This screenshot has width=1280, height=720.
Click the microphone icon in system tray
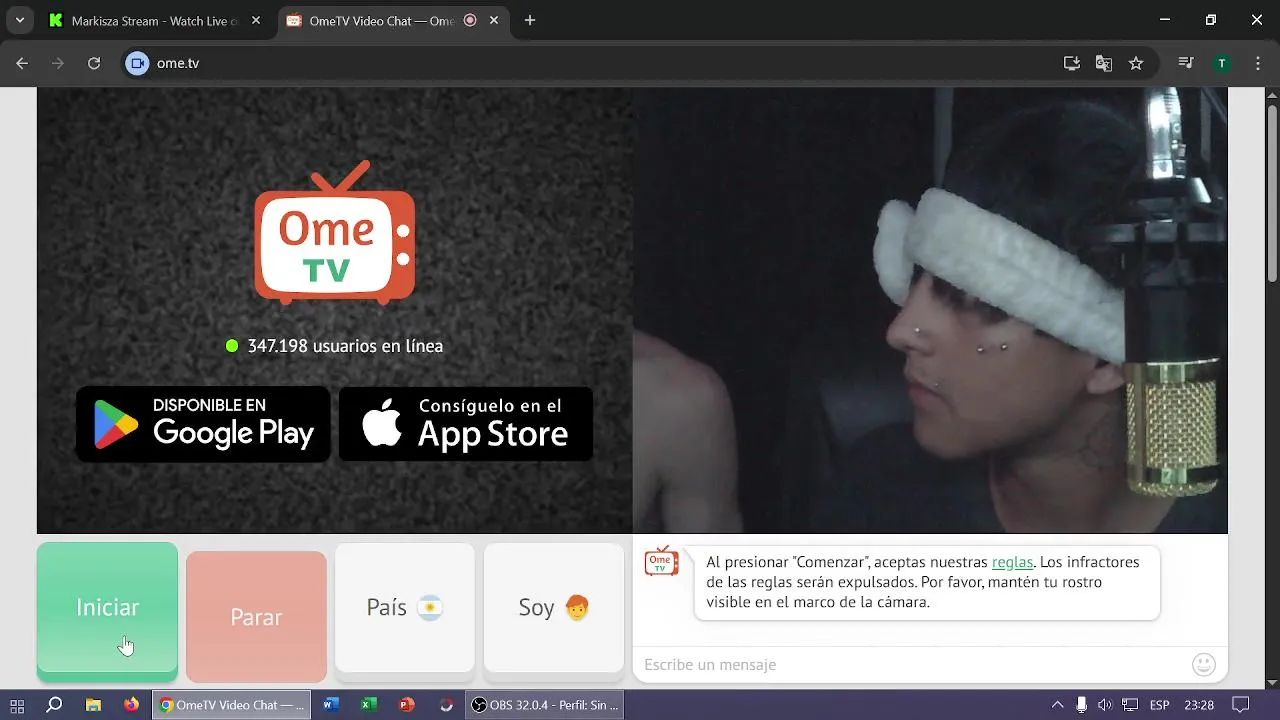coord(1081,705)
